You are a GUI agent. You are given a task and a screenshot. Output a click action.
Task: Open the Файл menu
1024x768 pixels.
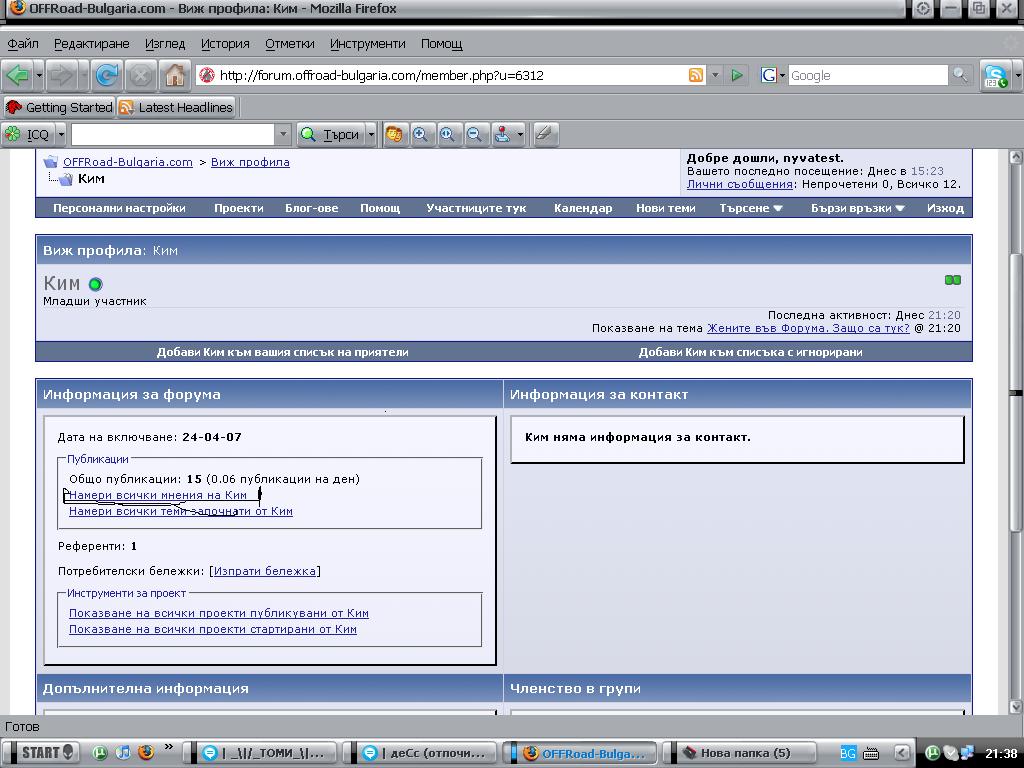point(23,44)
